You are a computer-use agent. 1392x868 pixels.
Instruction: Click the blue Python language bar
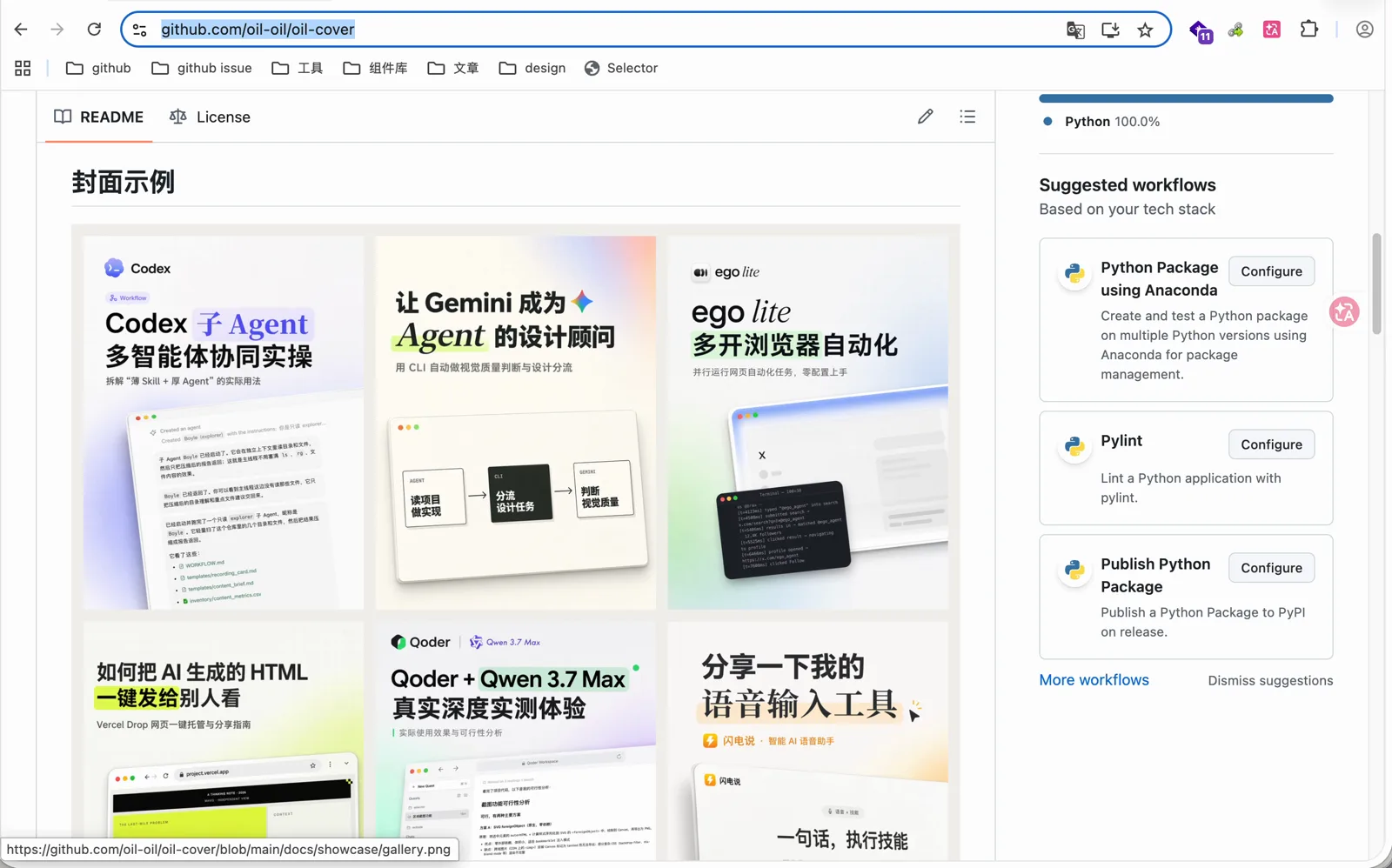pyautogui.click(x=1186, y=98)
